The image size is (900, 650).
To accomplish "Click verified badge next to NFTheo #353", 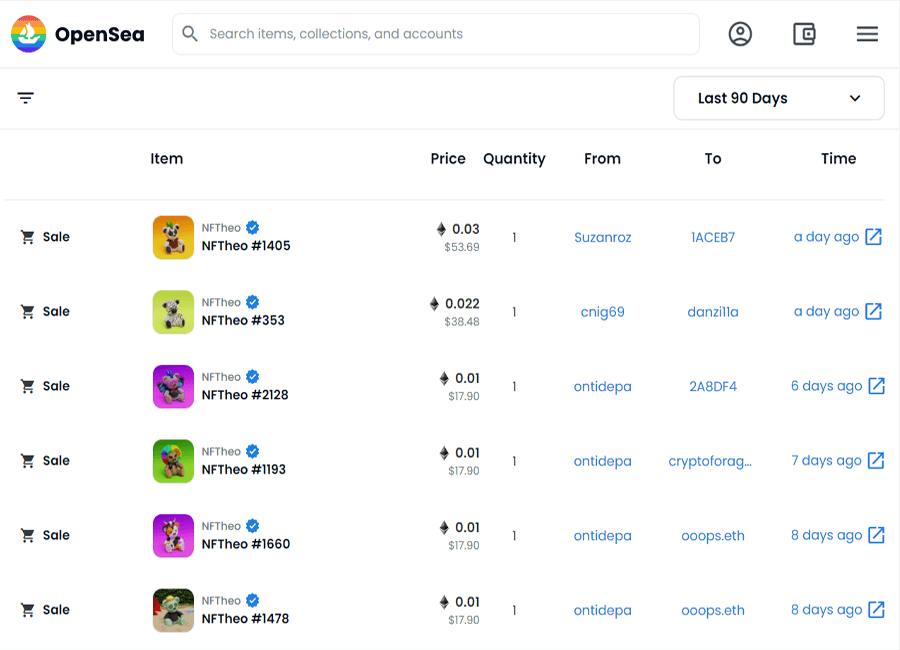I will 253,302.
